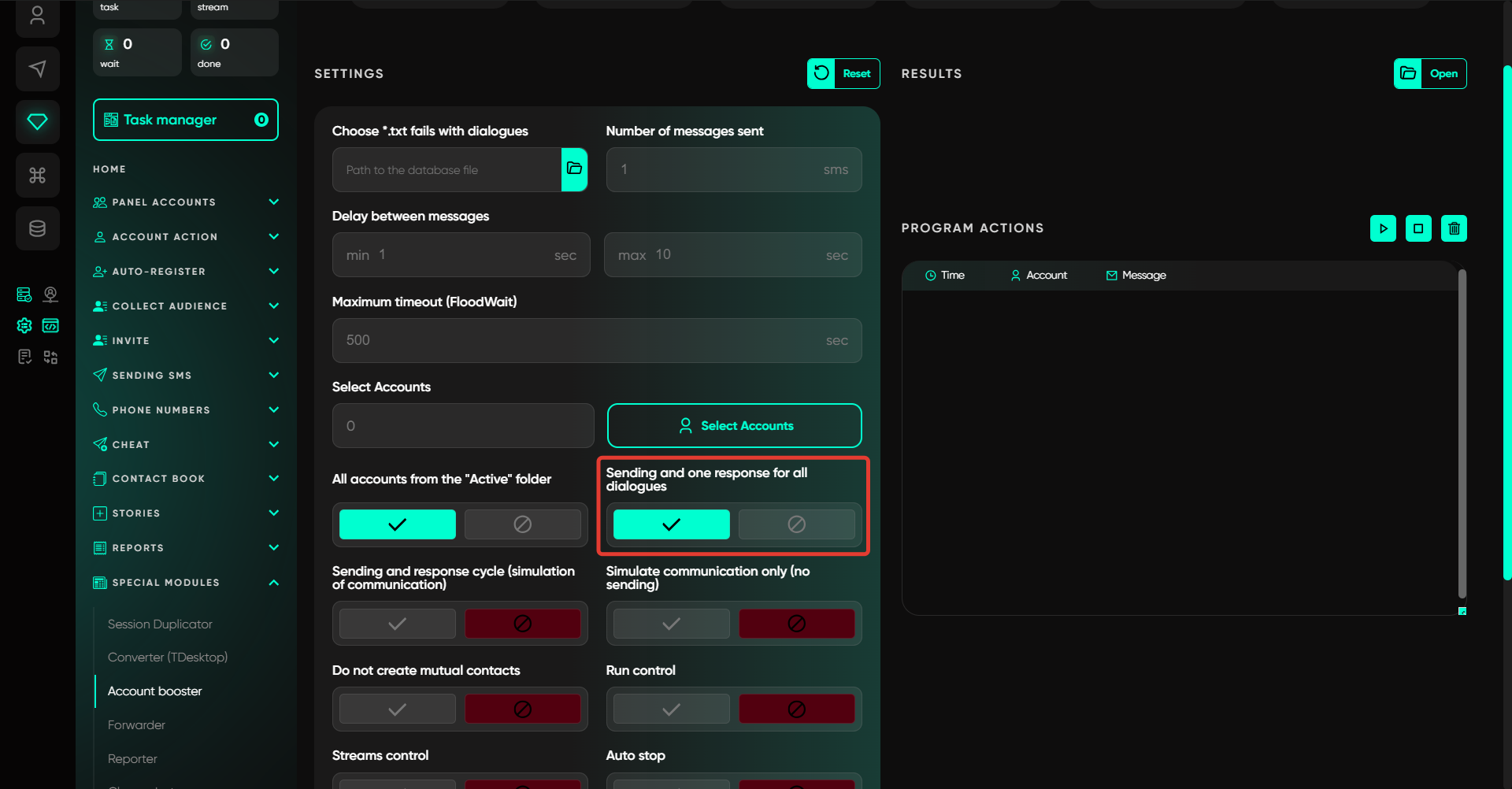Viewport: 1512px width, 789px height.
Task: Open the database icon in left rail
Action: (x=37, y=228)
